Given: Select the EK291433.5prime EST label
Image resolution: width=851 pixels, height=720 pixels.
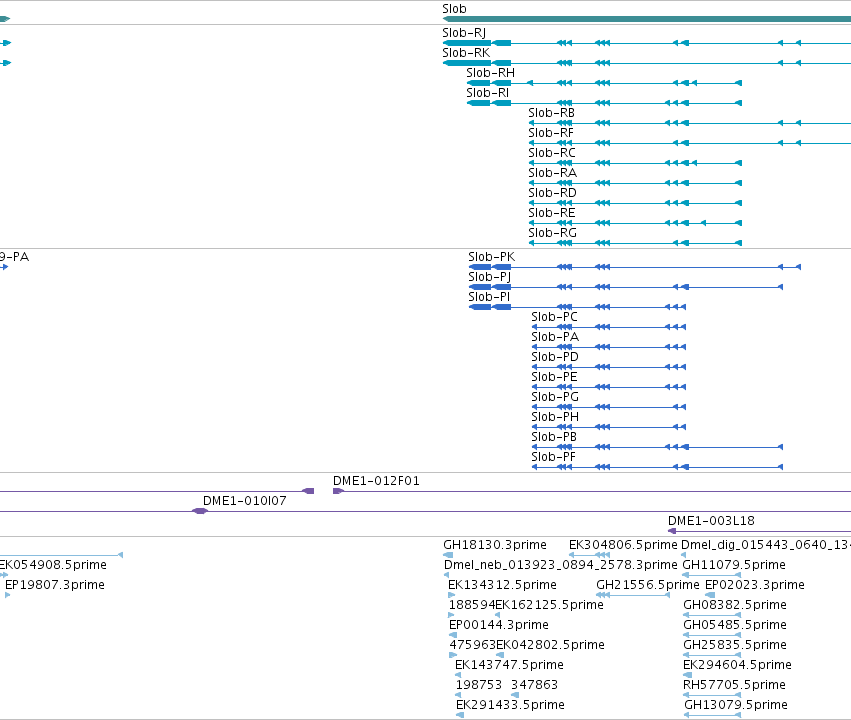Looking at the screenshot, I should coord(510,705).
